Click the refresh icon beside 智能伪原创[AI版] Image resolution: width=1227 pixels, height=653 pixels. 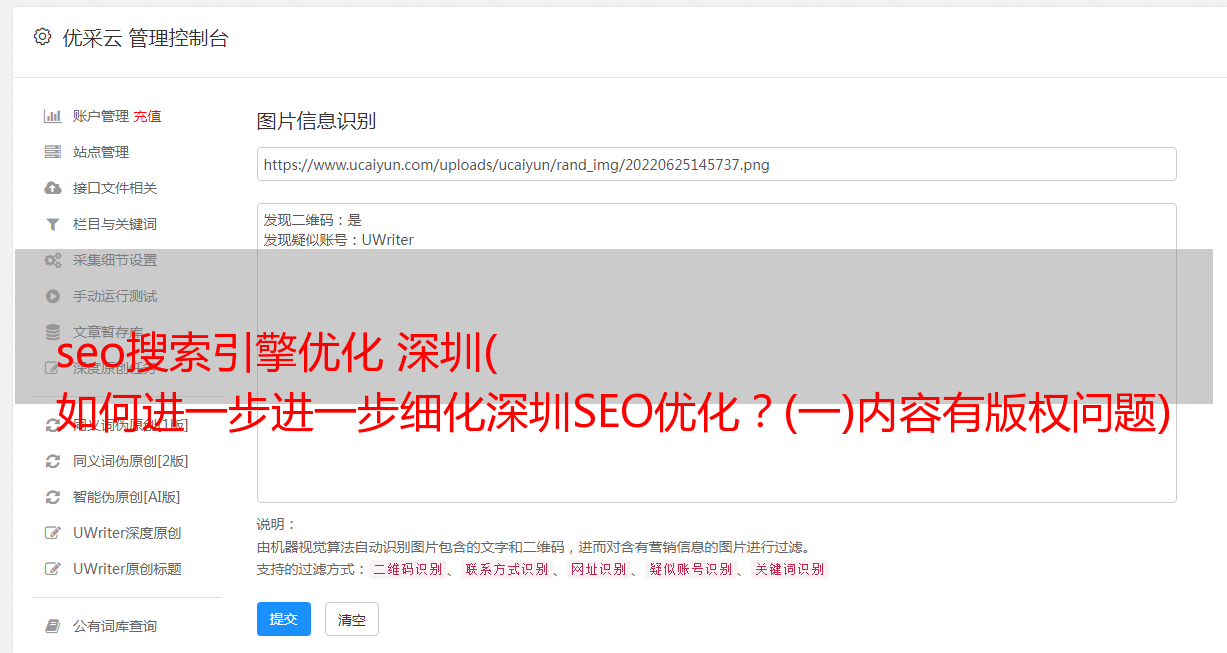(53, 497)
